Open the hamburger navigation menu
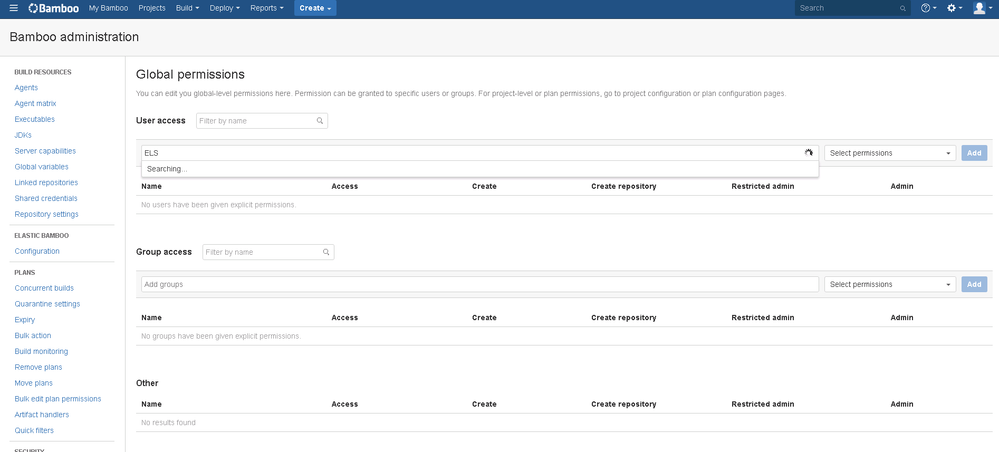999x452 pixels. coord(14,8)
